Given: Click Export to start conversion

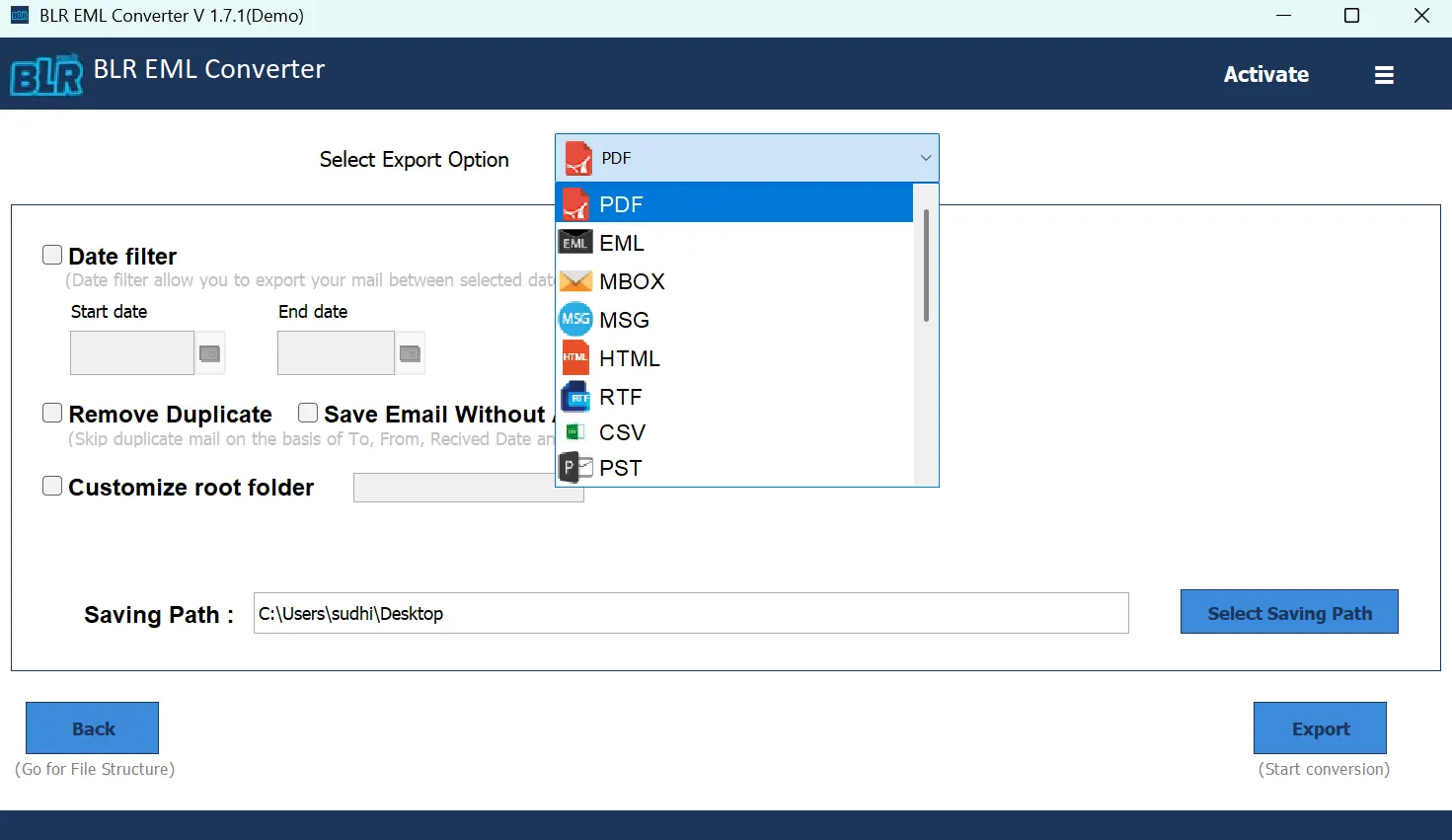Looking at the screenshot, I should click(1320, 727).
